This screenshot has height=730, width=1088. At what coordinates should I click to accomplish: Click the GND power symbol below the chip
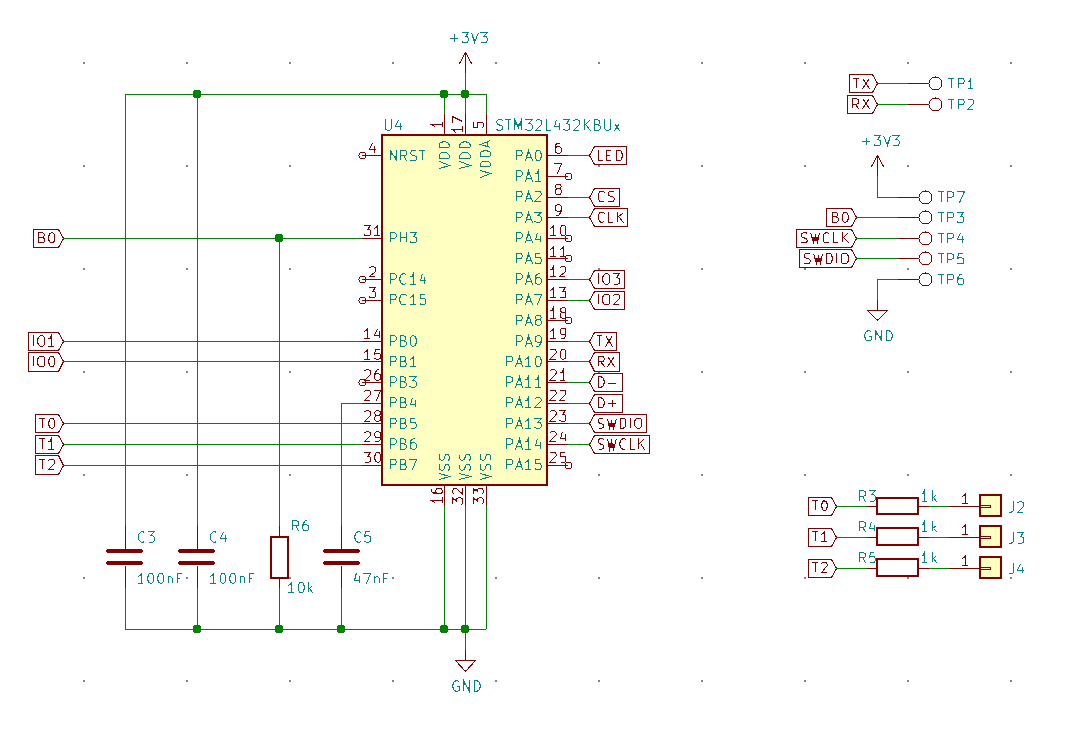click(x=464, y=667)
